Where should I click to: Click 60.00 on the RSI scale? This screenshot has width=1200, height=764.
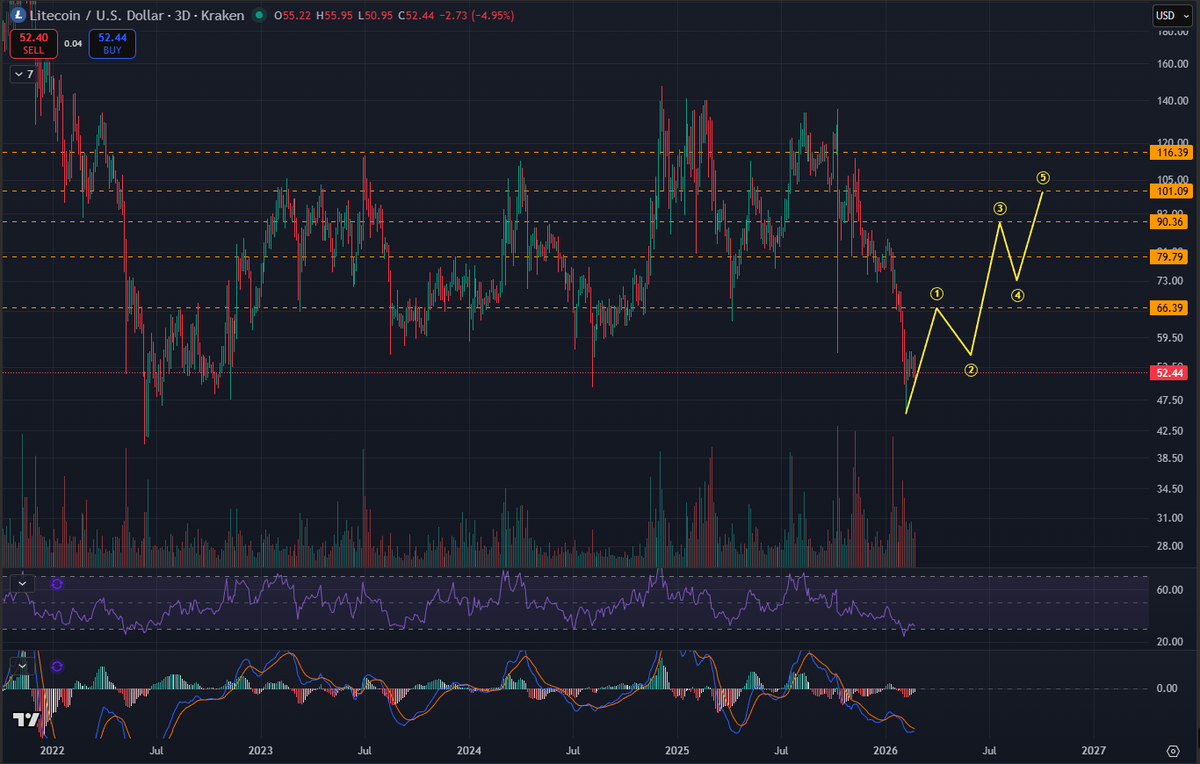[x=1170, y=590]
